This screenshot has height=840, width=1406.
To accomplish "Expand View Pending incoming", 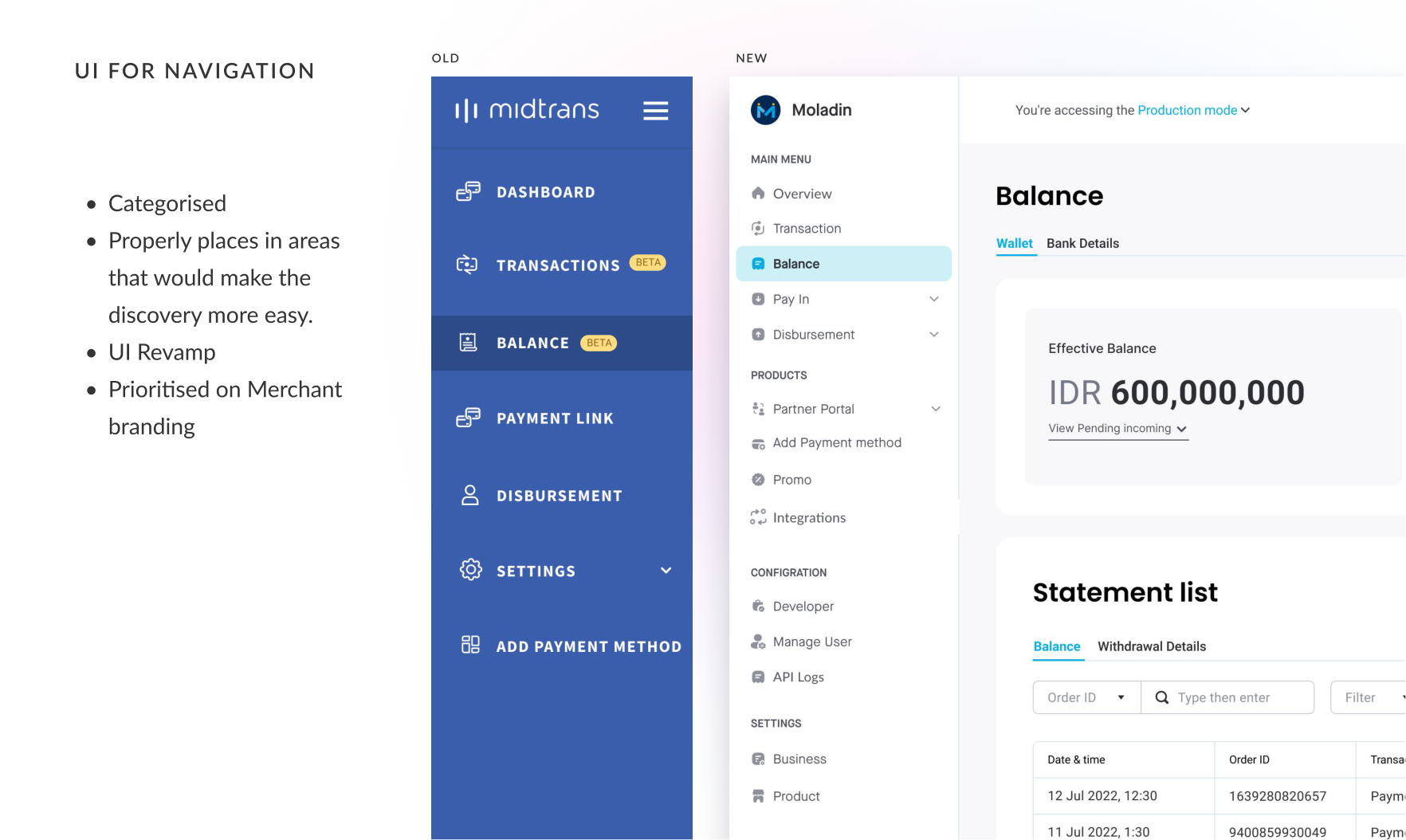I will (x=1117, y=429).
